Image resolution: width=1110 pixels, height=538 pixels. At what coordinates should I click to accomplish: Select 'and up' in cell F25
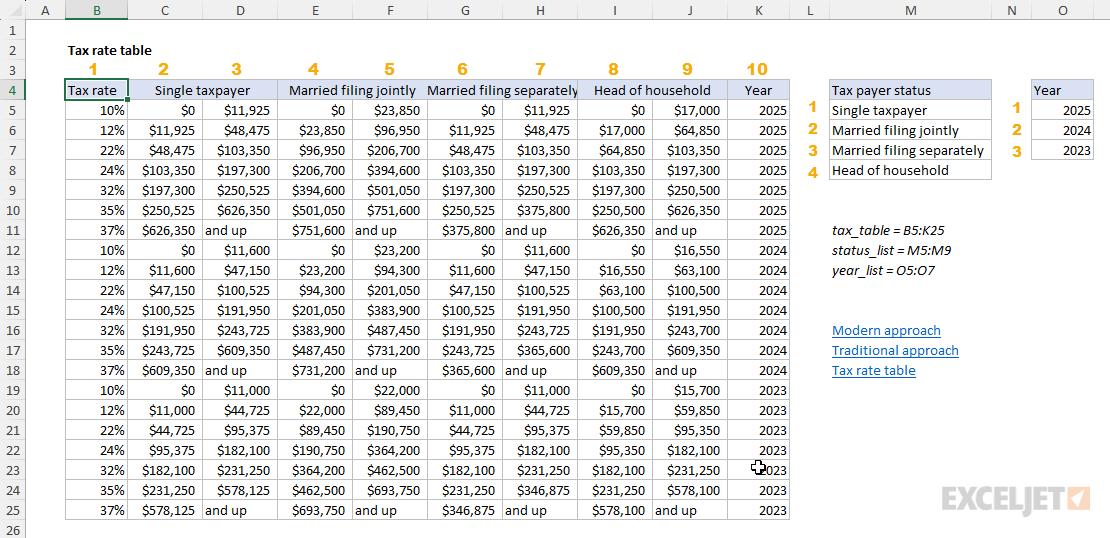[390, 510]
